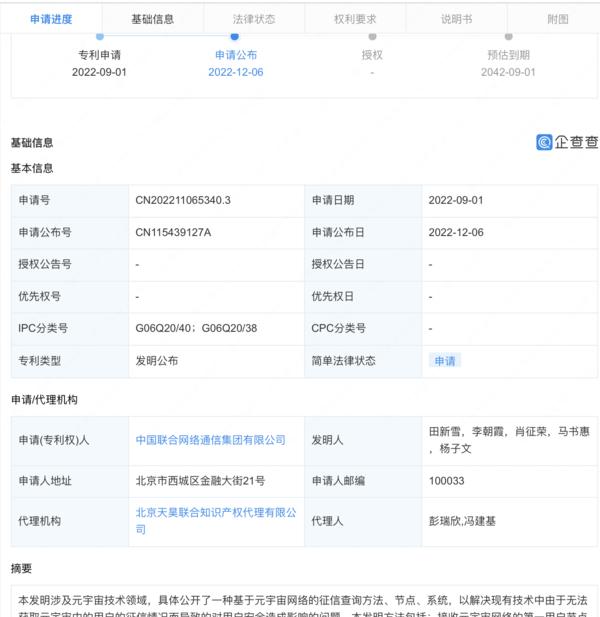
Task: Click the 授权公告号 label cell
Action: point(70,264)
